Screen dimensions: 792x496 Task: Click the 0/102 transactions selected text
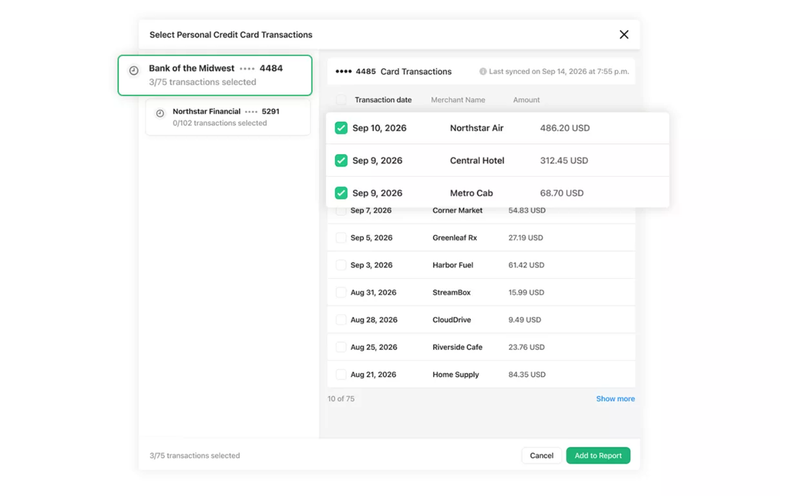220,123
